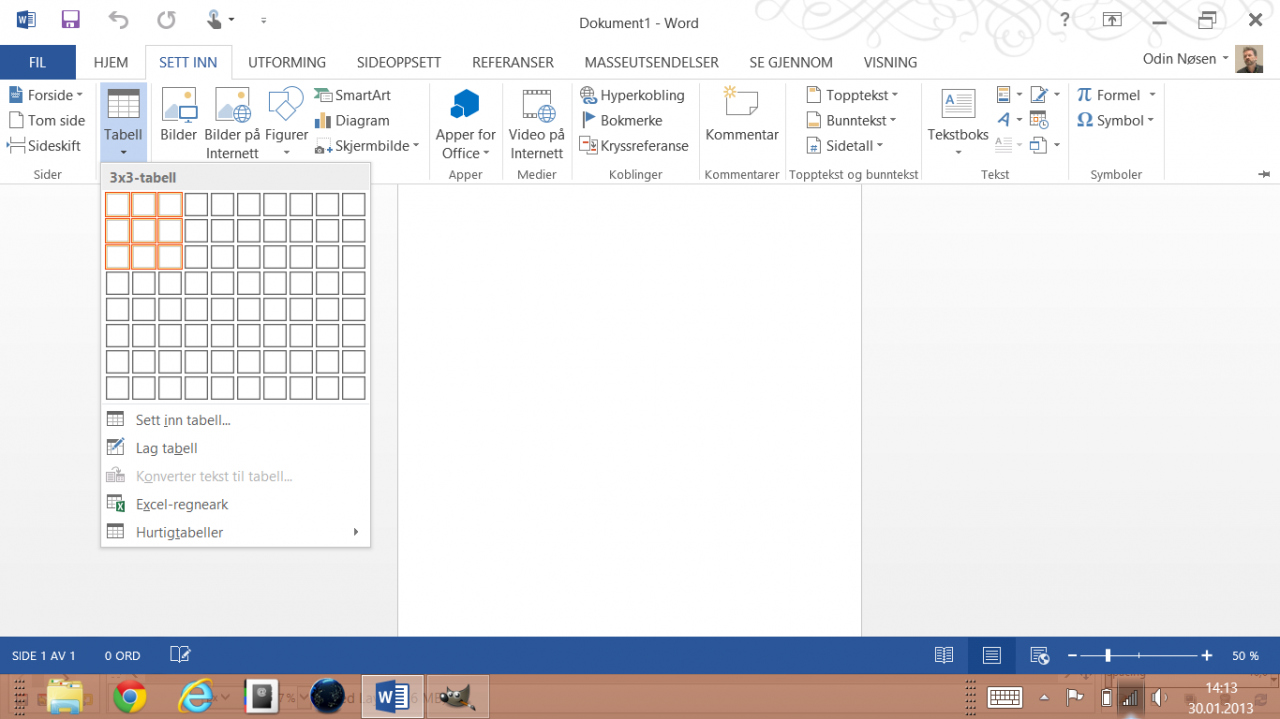Switch to Web Layout view icon

coord(1040,656)
